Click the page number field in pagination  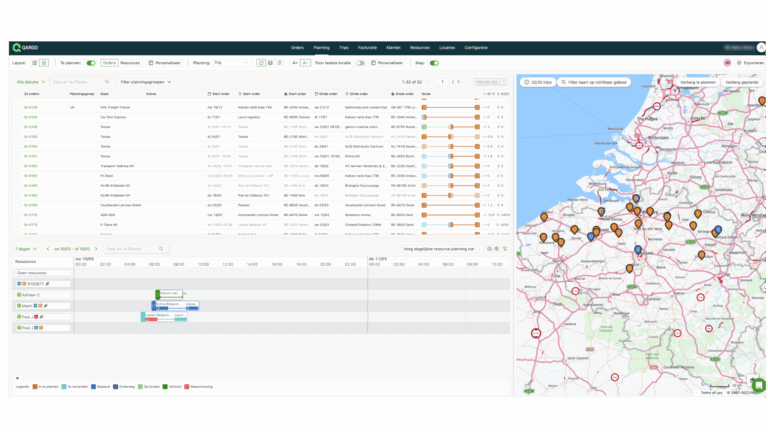click(x=442, y=82)
